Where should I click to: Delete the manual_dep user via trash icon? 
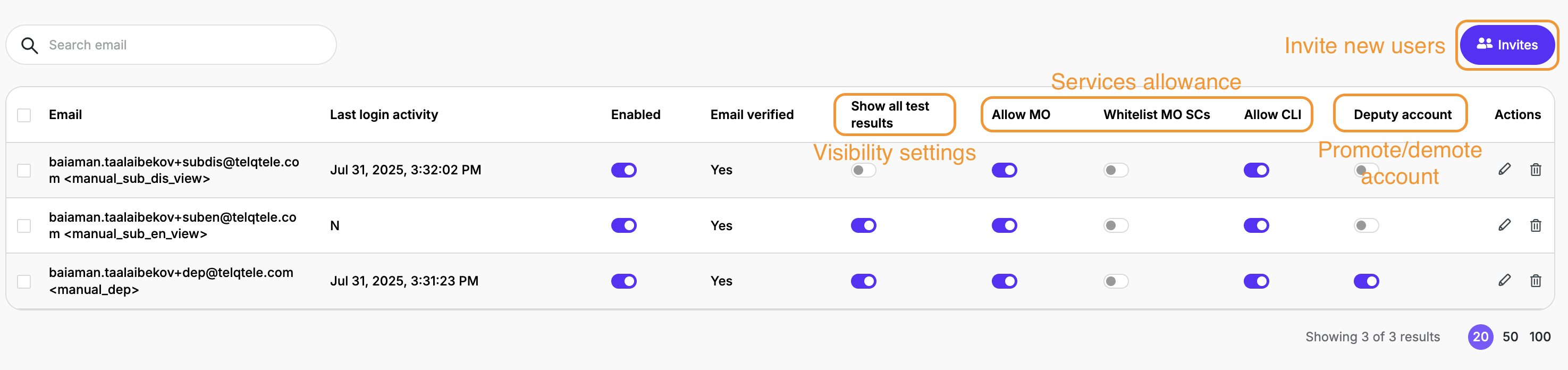[x=1535, y=281]
